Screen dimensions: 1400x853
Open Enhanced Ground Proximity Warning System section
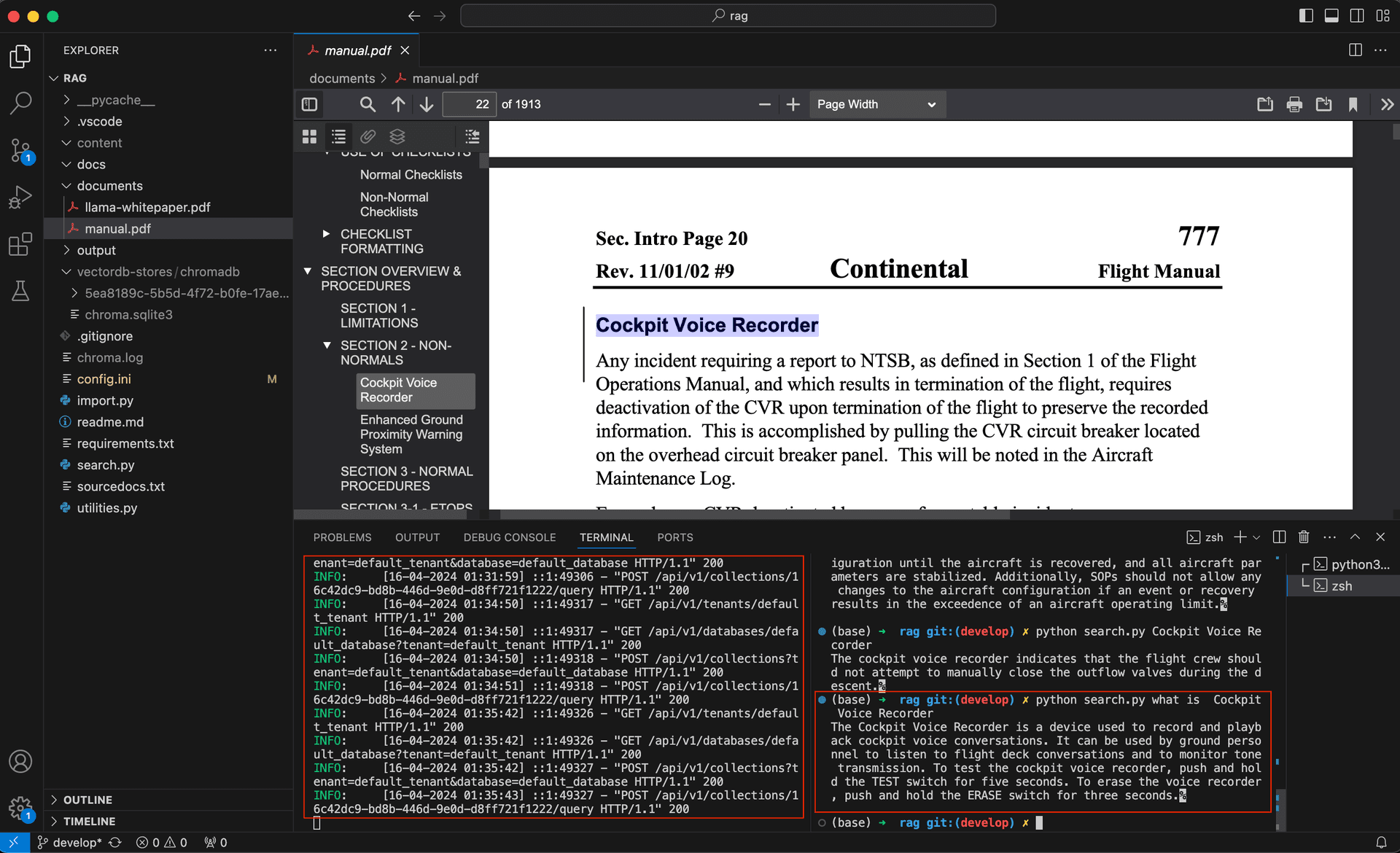tap(411, 435)
